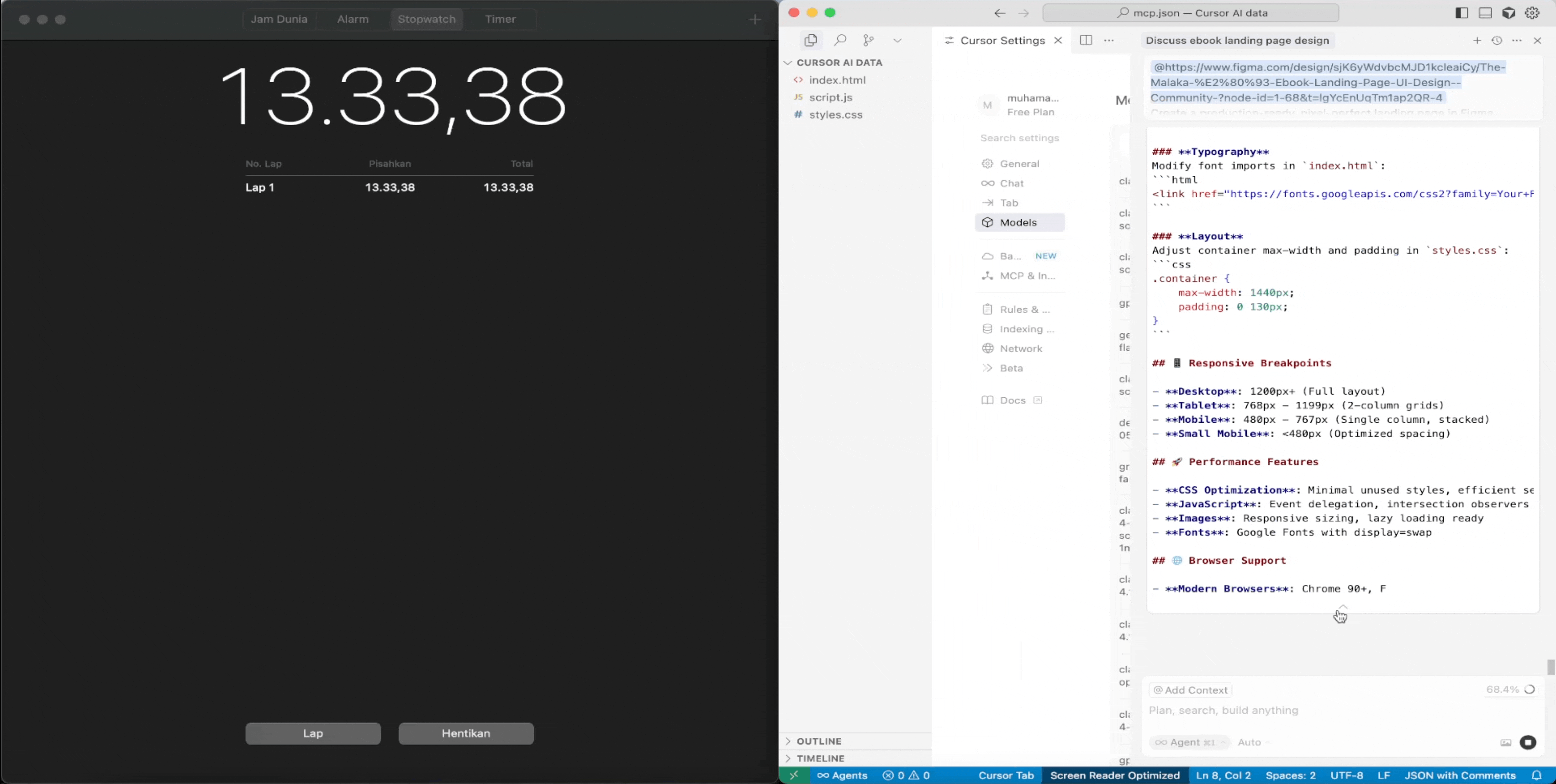This screenshot has height=784, width=1556.
Task: Click the muhama... Free Plan account entry
Action: 1020,105
